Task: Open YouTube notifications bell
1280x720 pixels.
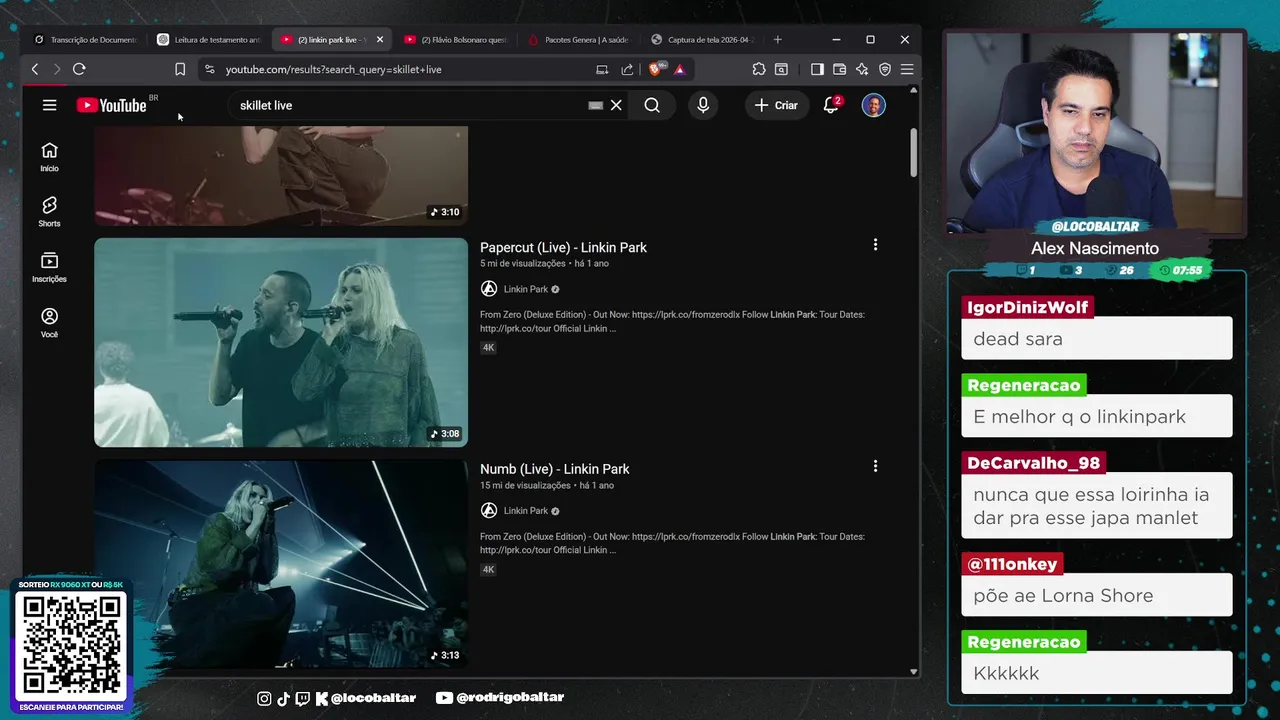Action: point(830,105)
